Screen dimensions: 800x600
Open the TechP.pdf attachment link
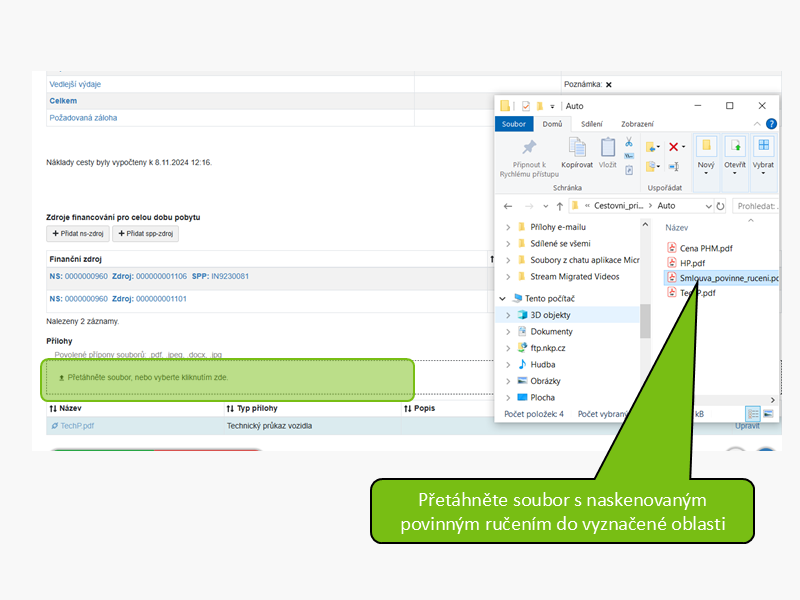coord(77,426)
